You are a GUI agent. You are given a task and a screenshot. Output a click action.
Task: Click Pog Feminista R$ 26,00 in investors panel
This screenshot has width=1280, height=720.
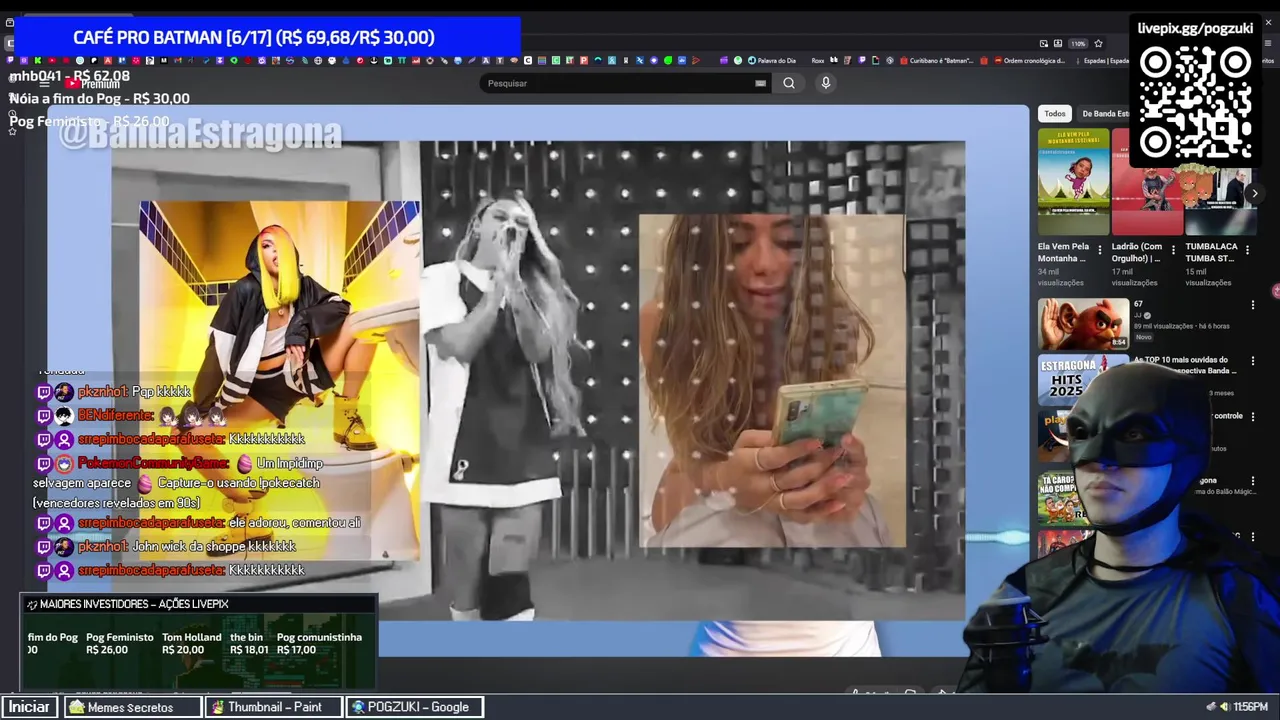(x=119, y=643)
